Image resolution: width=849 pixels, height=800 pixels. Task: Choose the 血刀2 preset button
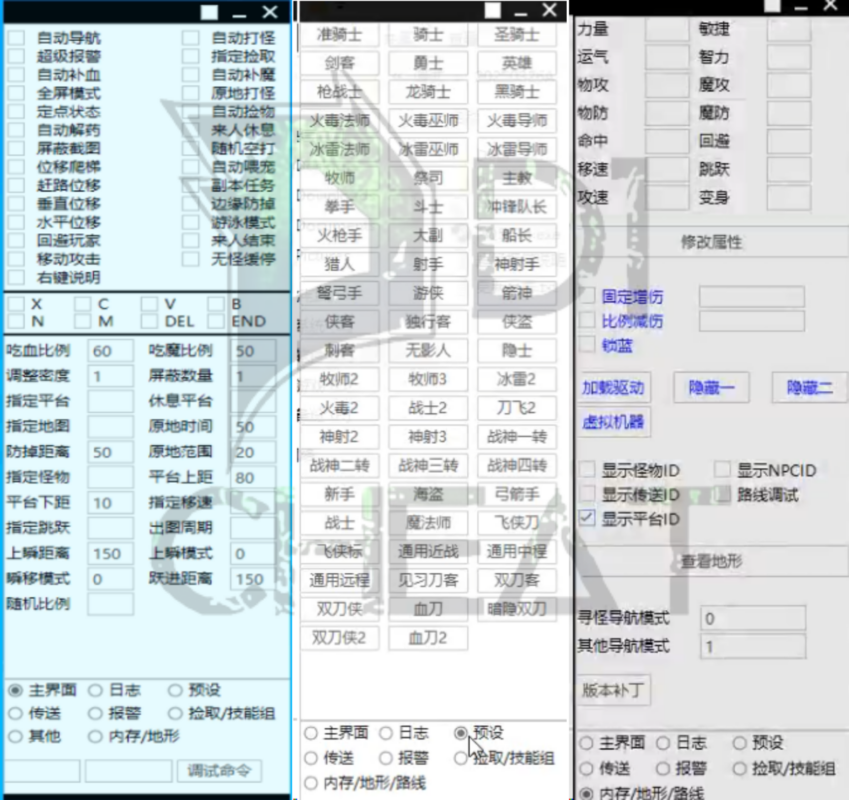point(428,638)
